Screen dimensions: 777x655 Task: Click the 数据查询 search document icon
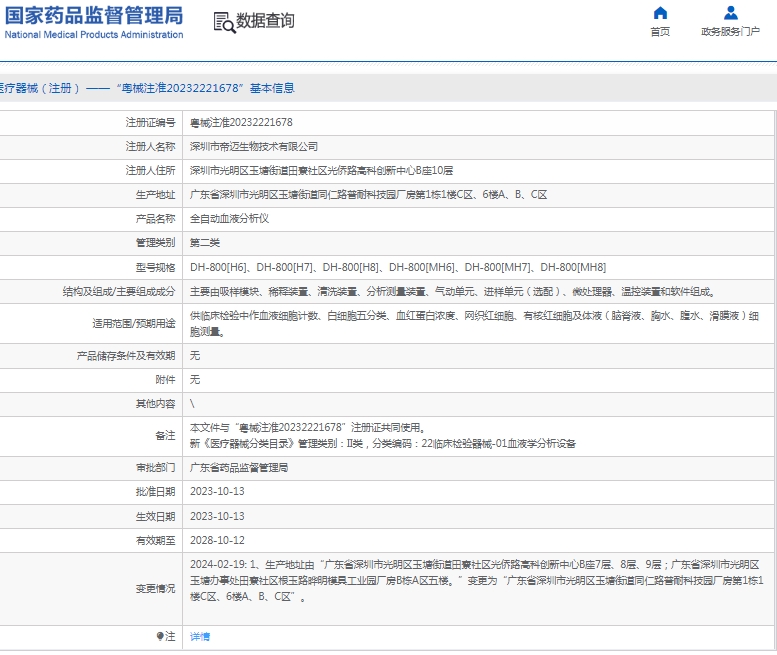coord(224,23)
